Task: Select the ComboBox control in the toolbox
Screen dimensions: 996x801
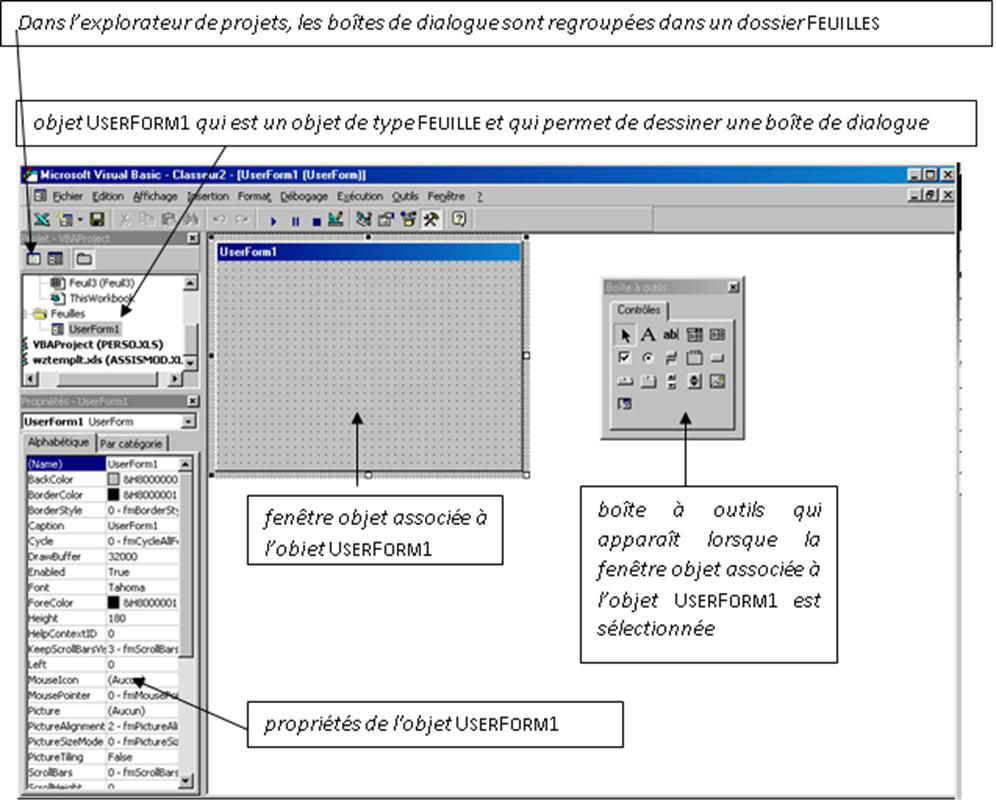Action: [x=694, y=335]
